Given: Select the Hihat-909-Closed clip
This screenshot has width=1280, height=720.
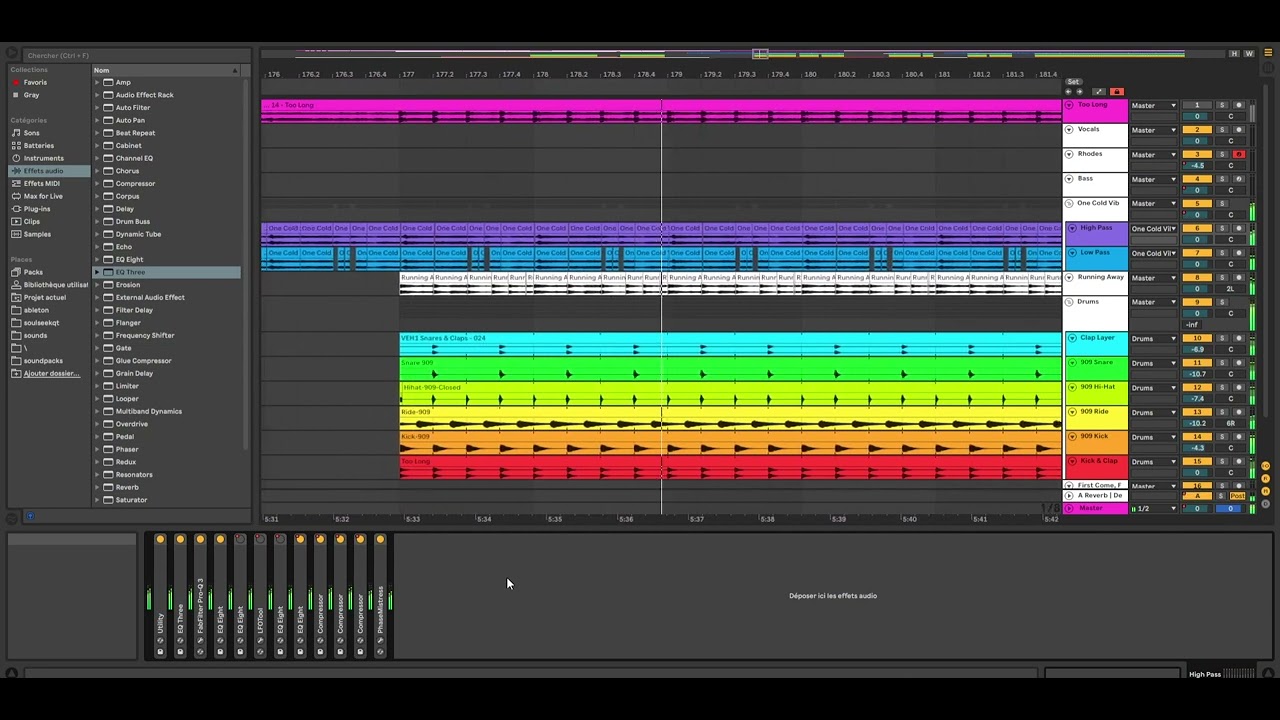Looking at the screenshot, I should point(730,394).
